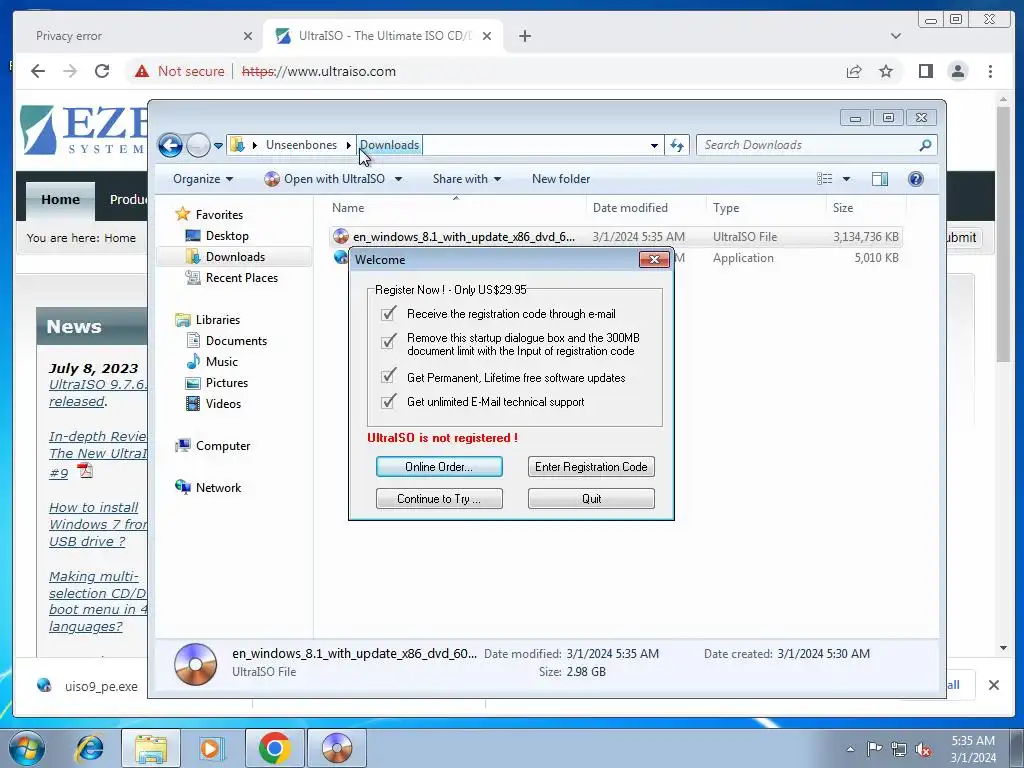Viewport: 1024px width, 768px height.
Task: Bookmark this page with star icon
Action: click(886, 71)
